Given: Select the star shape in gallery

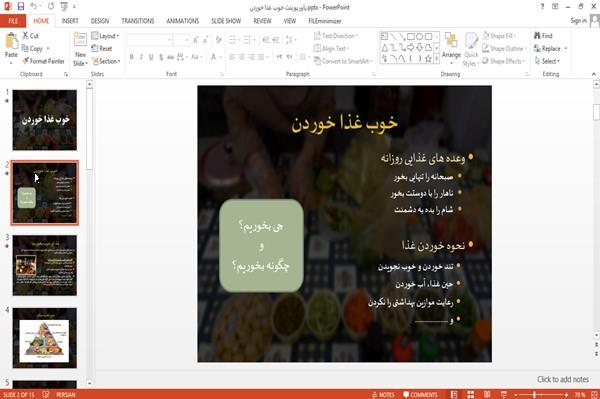Looking at the screenshot, I should 429,59.
